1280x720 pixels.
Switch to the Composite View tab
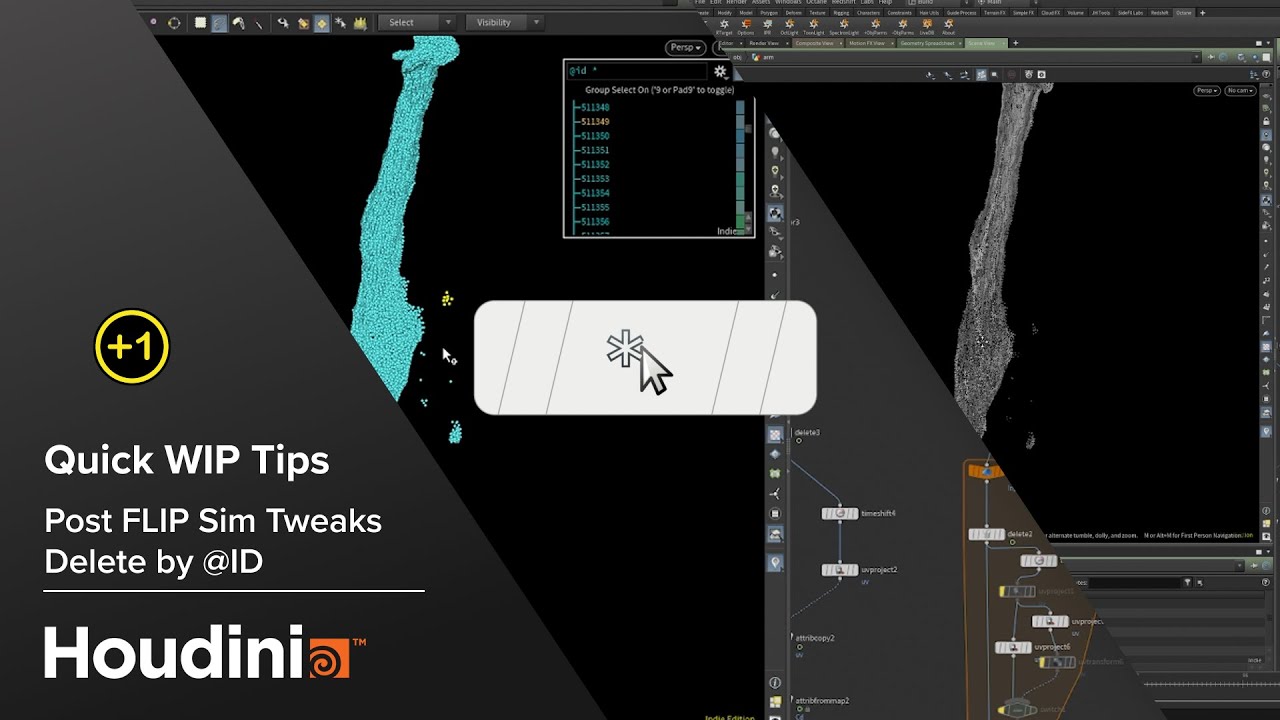(x=814, y=43)
